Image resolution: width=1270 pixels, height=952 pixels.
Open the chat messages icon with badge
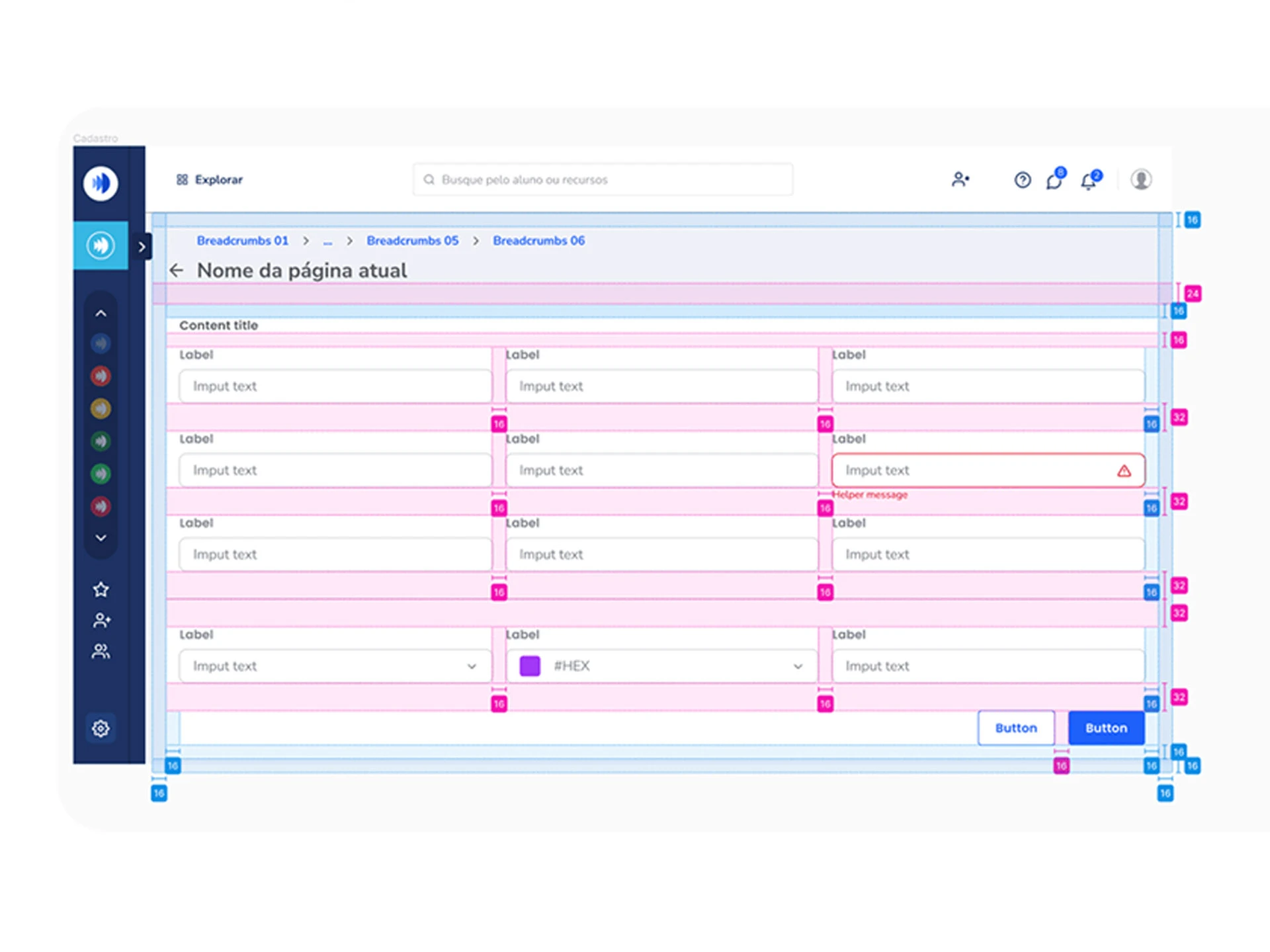click(1056, 179)
